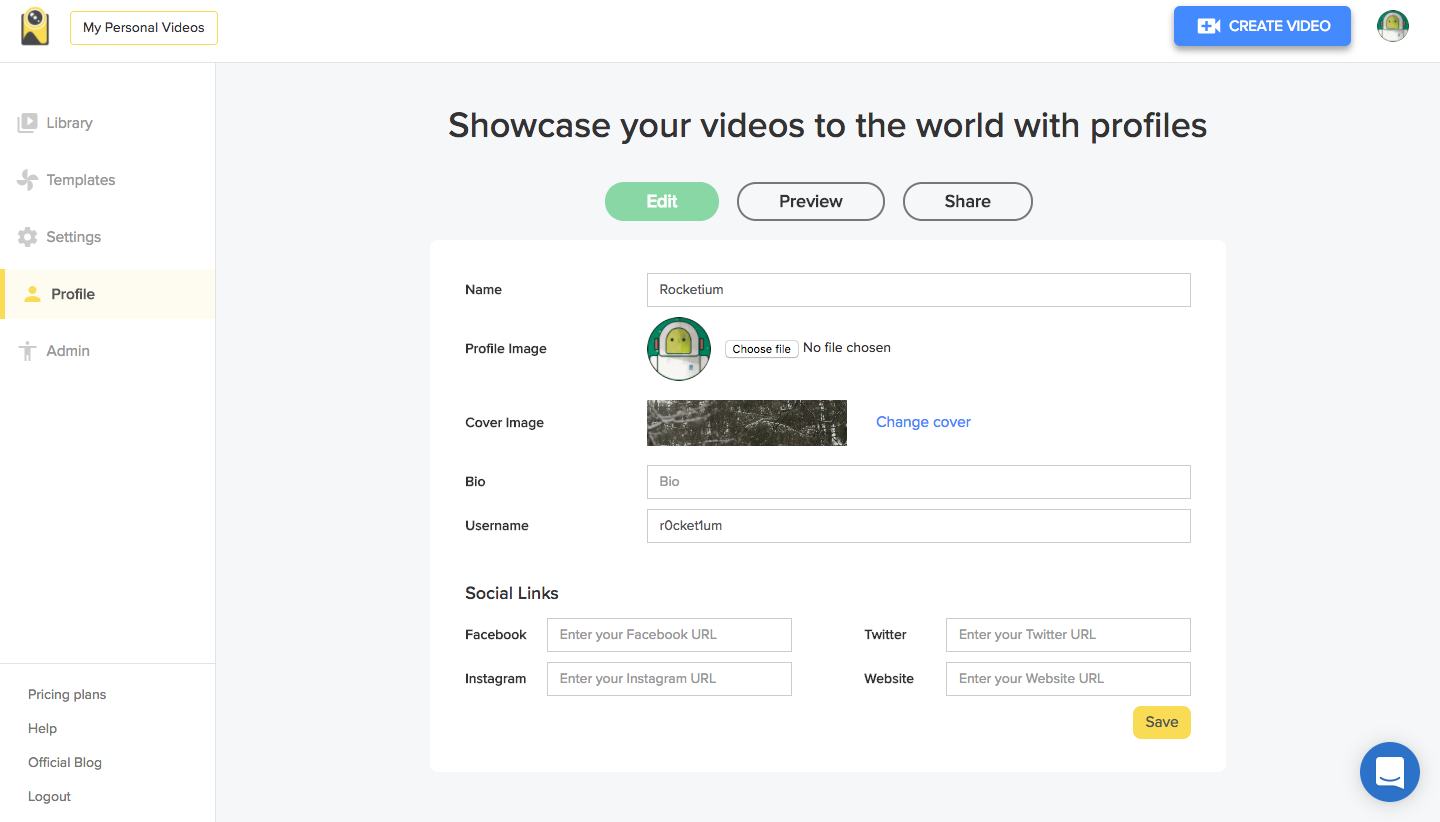Screen dimensions: 1440x822
Task: Click the Create Video button
Action: (1262, 26)
